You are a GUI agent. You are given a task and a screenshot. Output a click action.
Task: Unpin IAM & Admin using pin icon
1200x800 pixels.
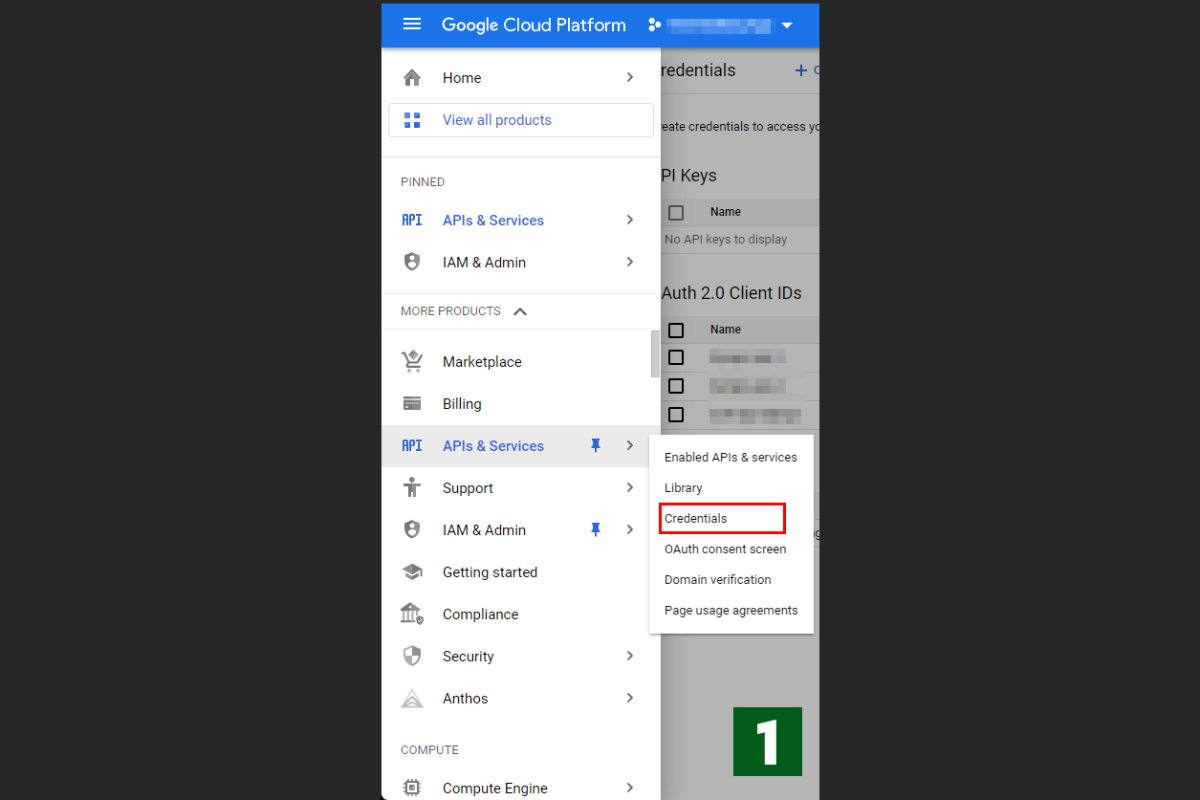[x=596, y=530]
